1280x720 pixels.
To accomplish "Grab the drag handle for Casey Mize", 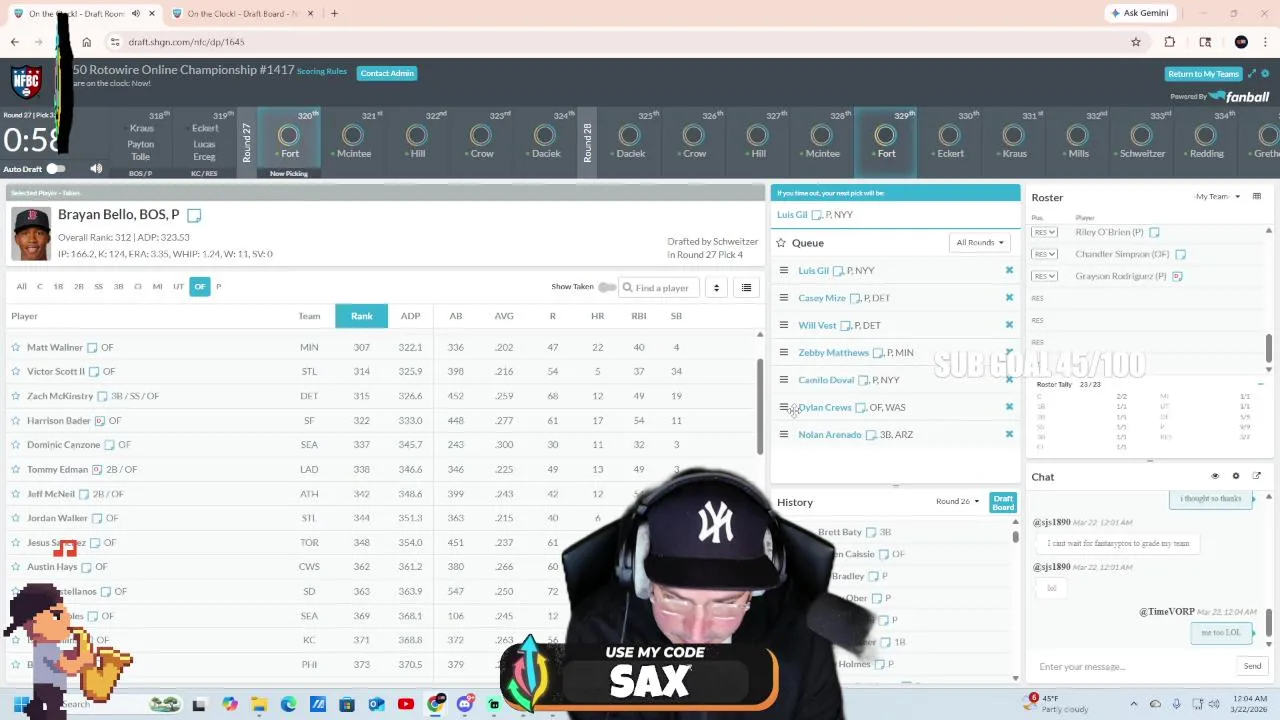I will [x=784, y=298].
